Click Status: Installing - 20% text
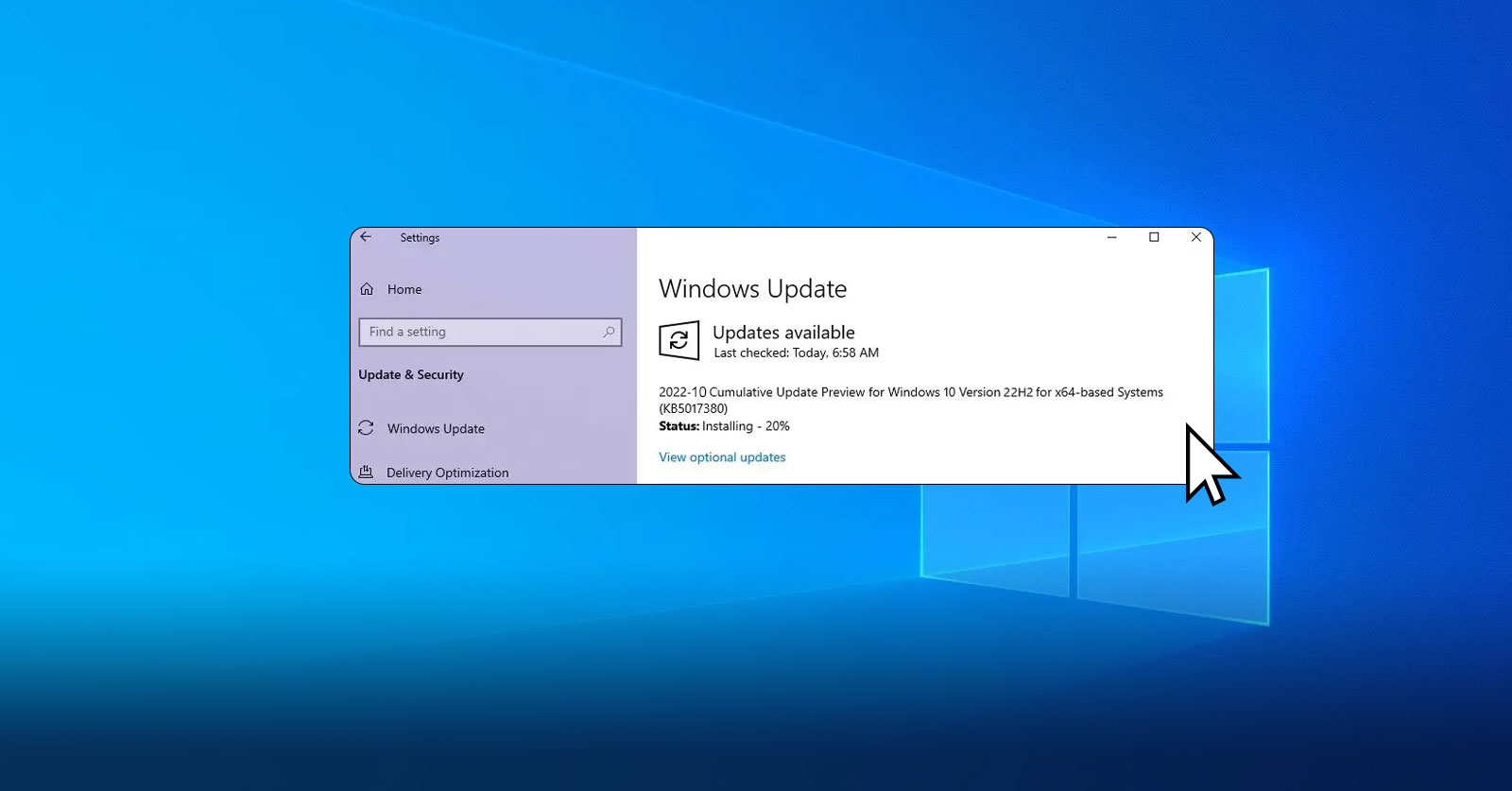The height and width of the screenshot is (791, 1512). point(724,426)
